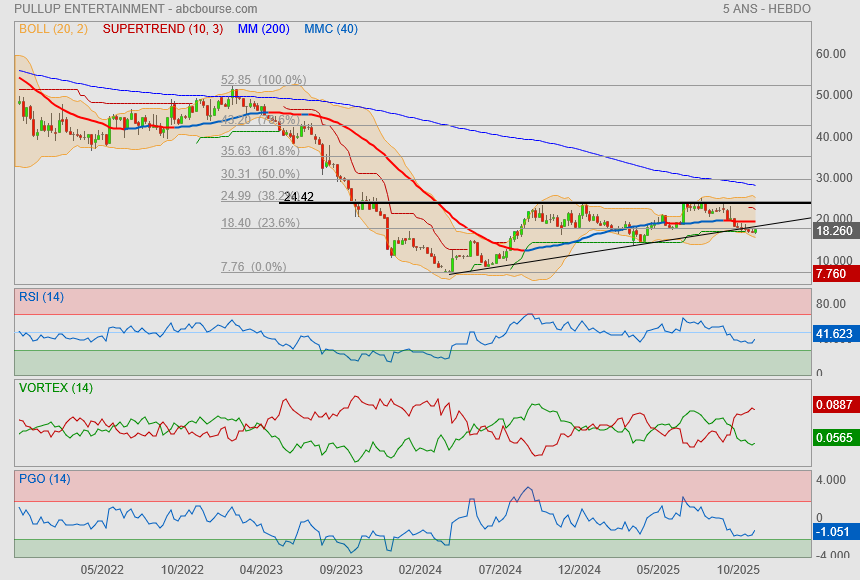Click the red 7.760 price tag
The width and height of the screenshot is (860, 580).
pyautogui.click(x=834, y=274)
